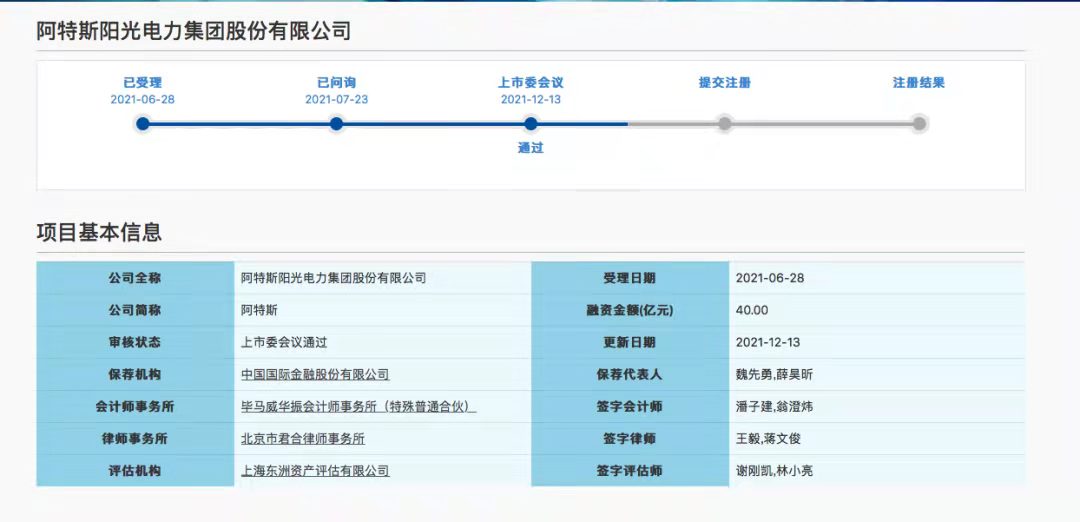Open the 上海东洲资产评估有限公司 link
Viewport: 1080px width, 522px height.
pos(315,470)
